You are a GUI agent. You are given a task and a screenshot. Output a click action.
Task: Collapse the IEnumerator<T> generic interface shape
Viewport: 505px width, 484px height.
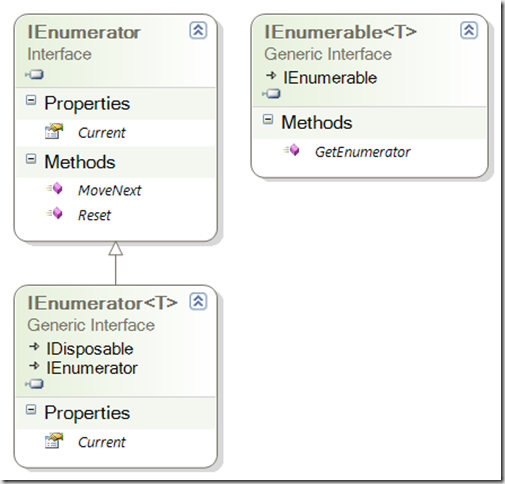[x=198, y=302]
